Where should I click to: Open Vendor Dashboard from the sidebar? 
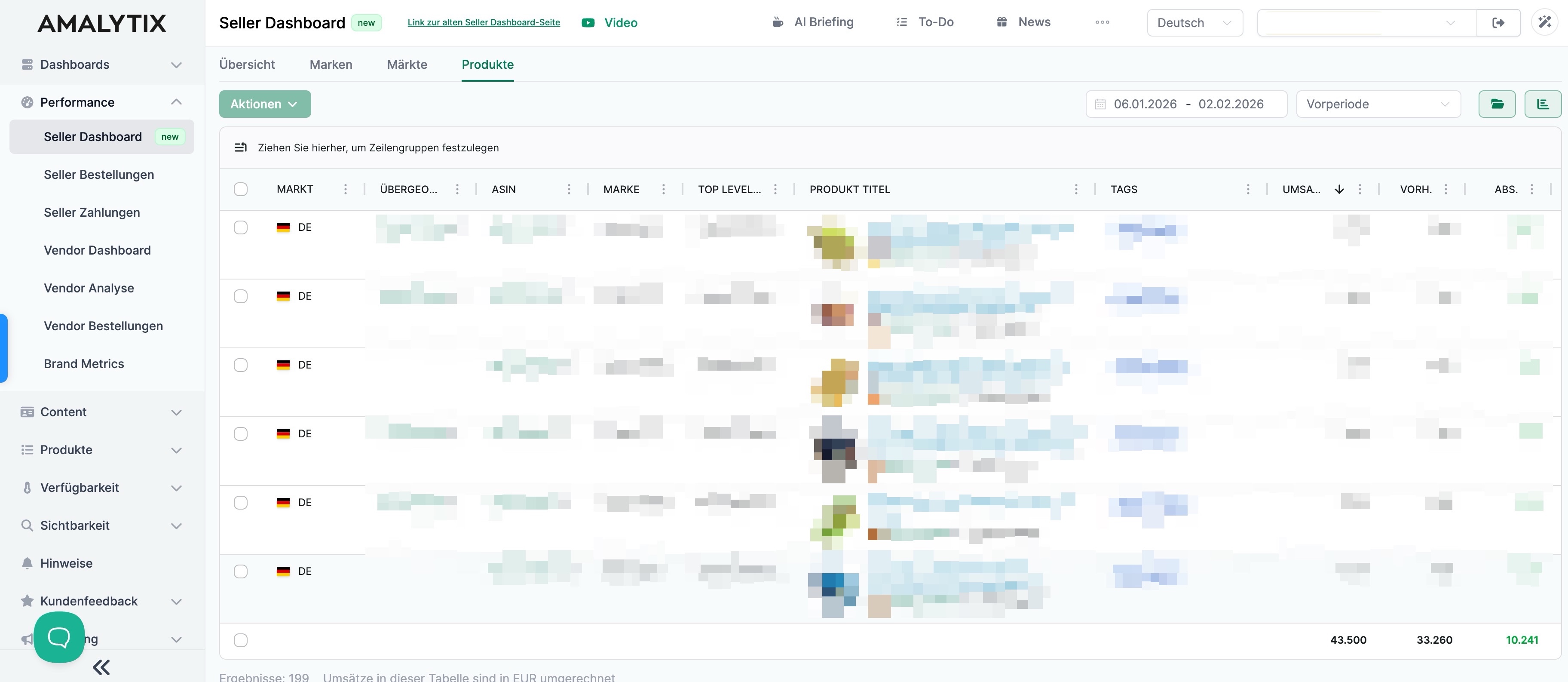click(97, 250)
